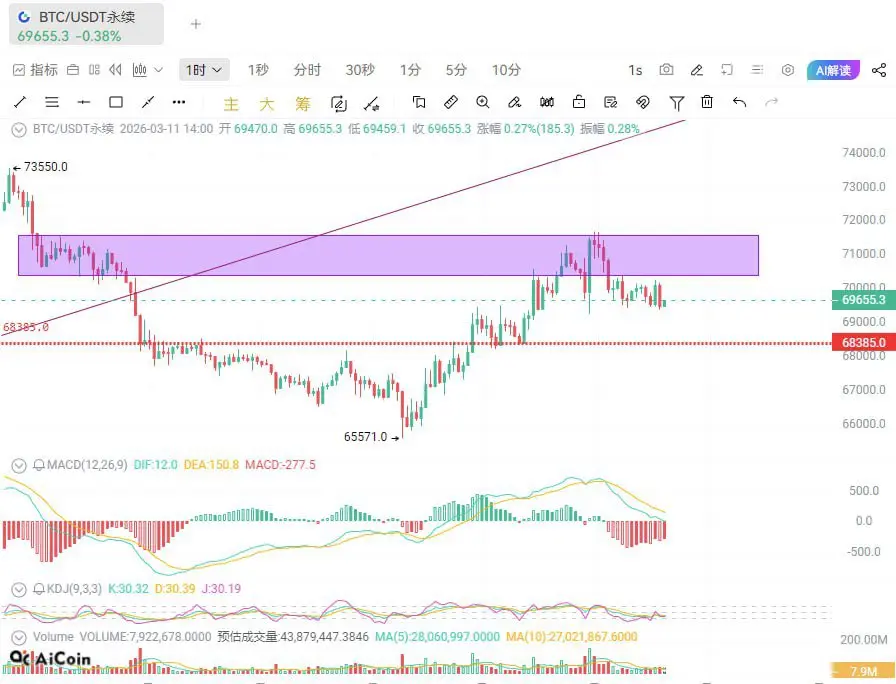
Task: Add a new chart tab with plus
Action: tap(196, 24)
